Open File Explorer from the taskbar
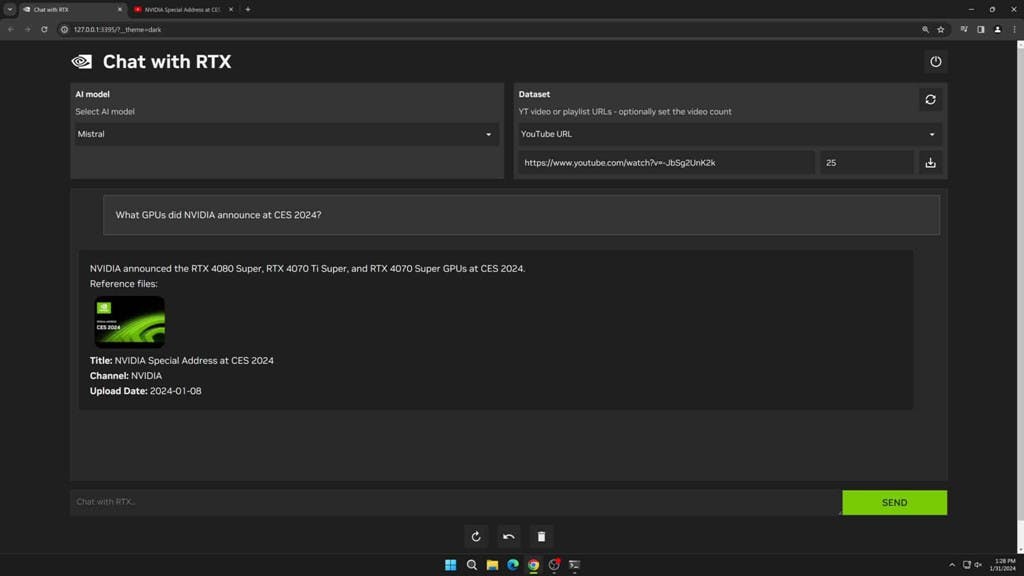This screenshot has width=1024, height=576. (x=492, y=565)
